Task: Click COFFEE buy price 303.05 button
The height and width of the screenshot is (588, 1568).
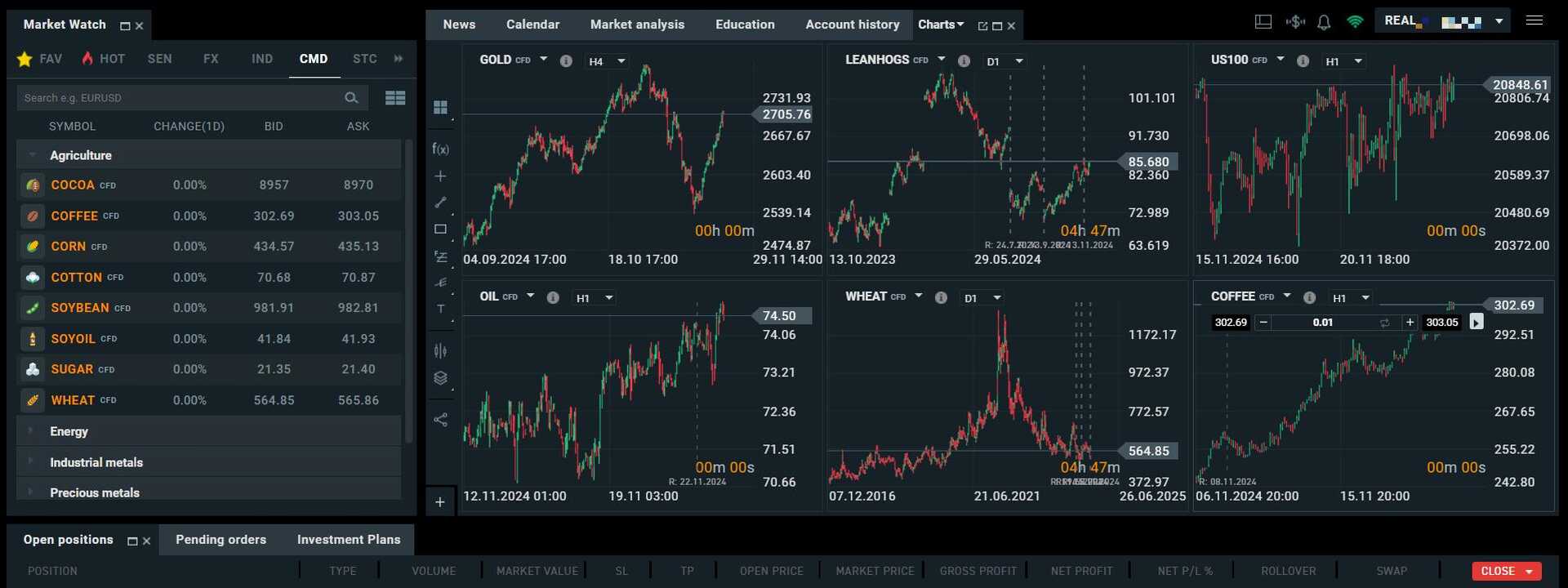Action: pyautogui.click(x=1441, y=323)
